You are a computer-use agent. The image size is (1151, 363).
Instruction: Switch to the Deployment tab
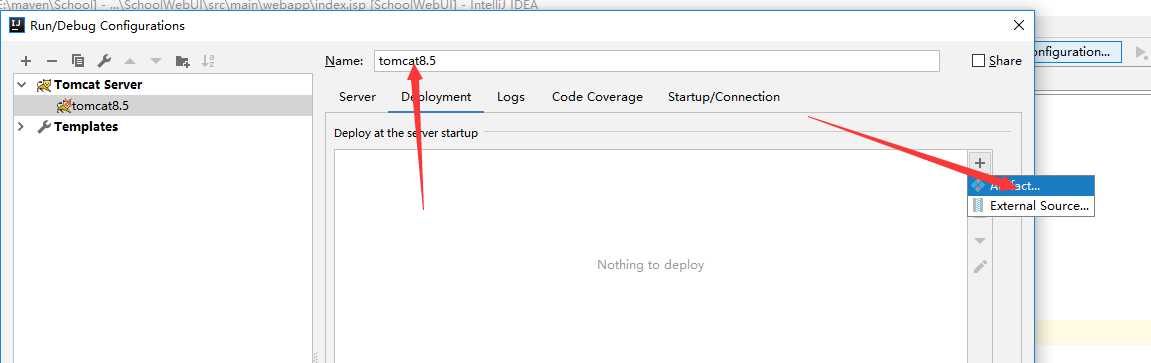(x=436, y=97)
